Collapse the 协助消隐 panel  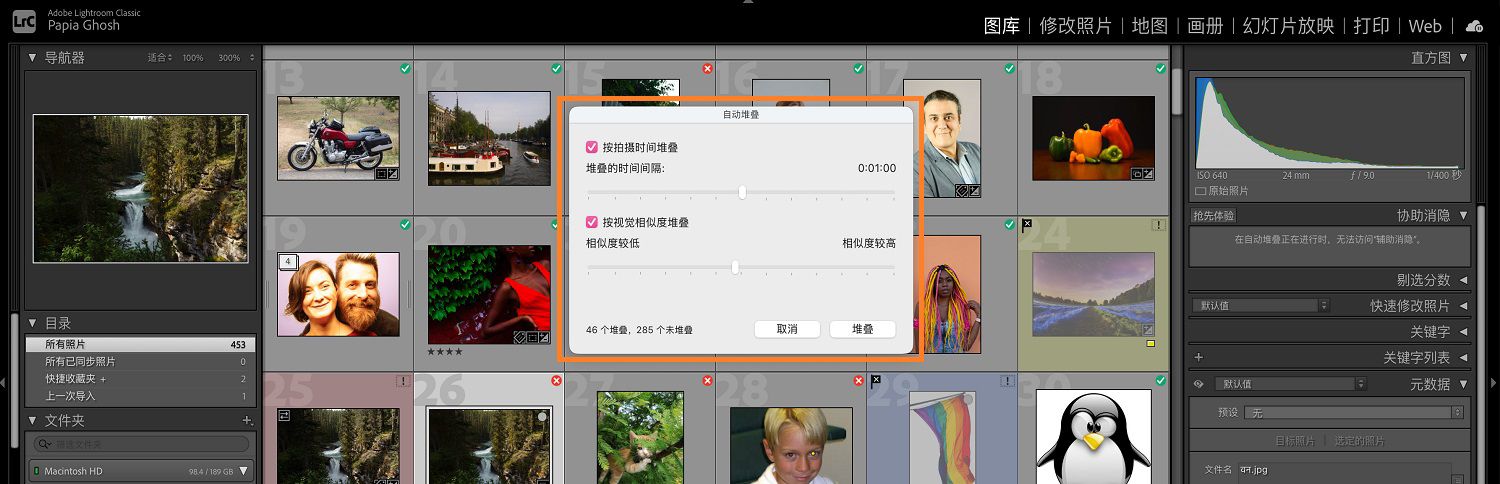click(1464, 215)
